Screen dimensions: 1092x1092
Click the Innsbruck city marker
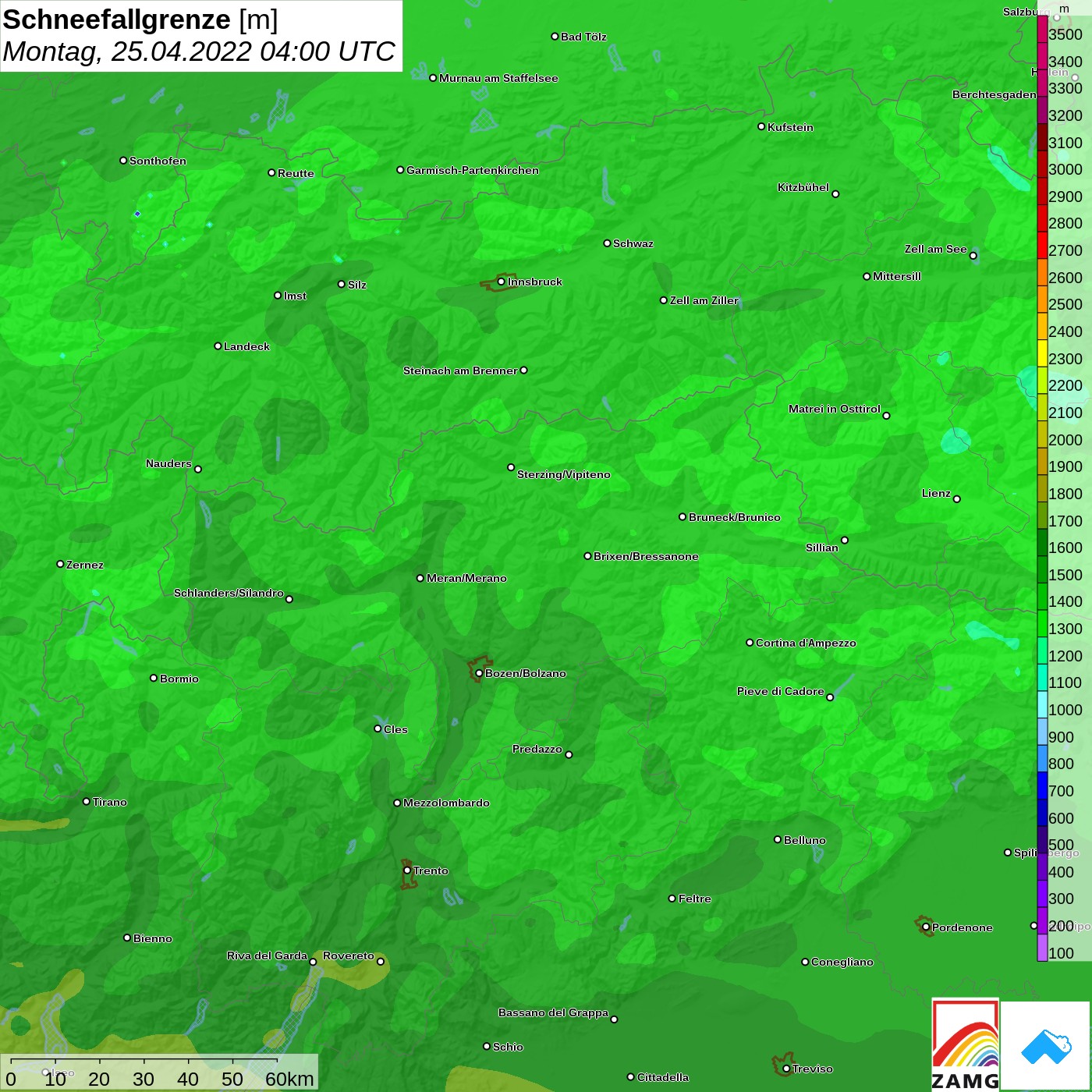pyautogui.click(x=501, y=282)
